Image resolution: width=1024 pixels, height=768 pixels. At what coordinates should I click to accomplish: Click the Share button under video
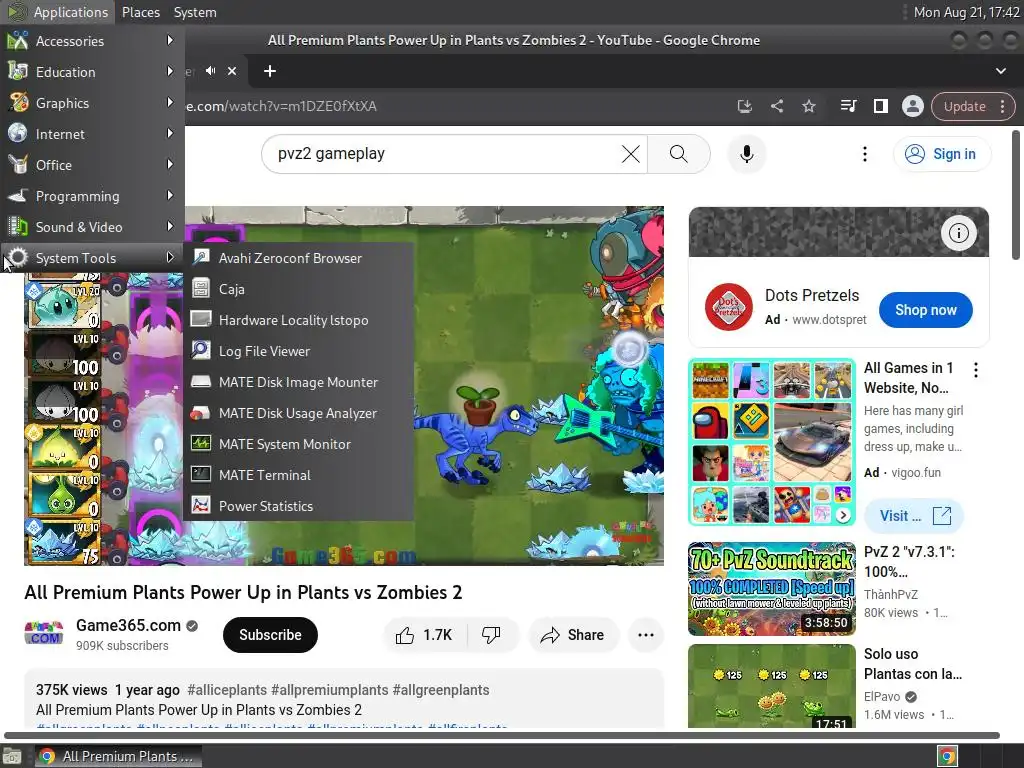(573, 635)
